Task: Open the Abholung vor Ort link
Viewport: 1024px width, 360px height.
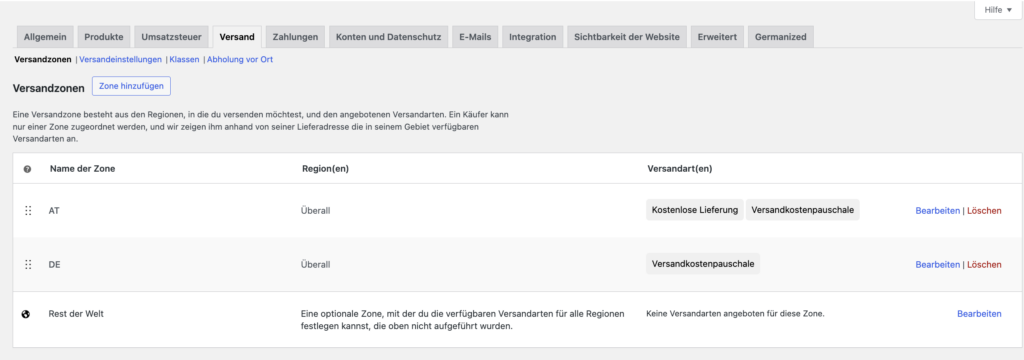Action: click(x=240, y=59)
